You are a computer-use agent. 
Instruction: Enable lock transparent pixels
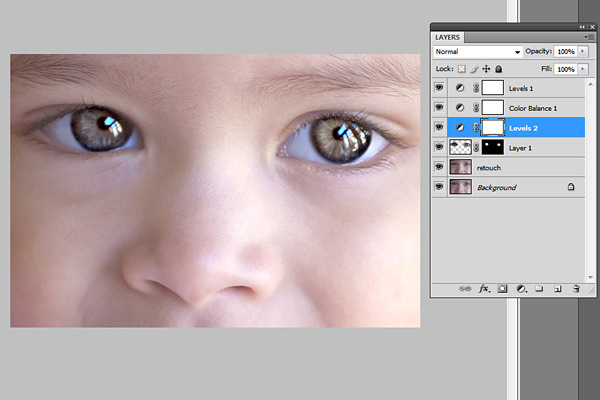462,69
